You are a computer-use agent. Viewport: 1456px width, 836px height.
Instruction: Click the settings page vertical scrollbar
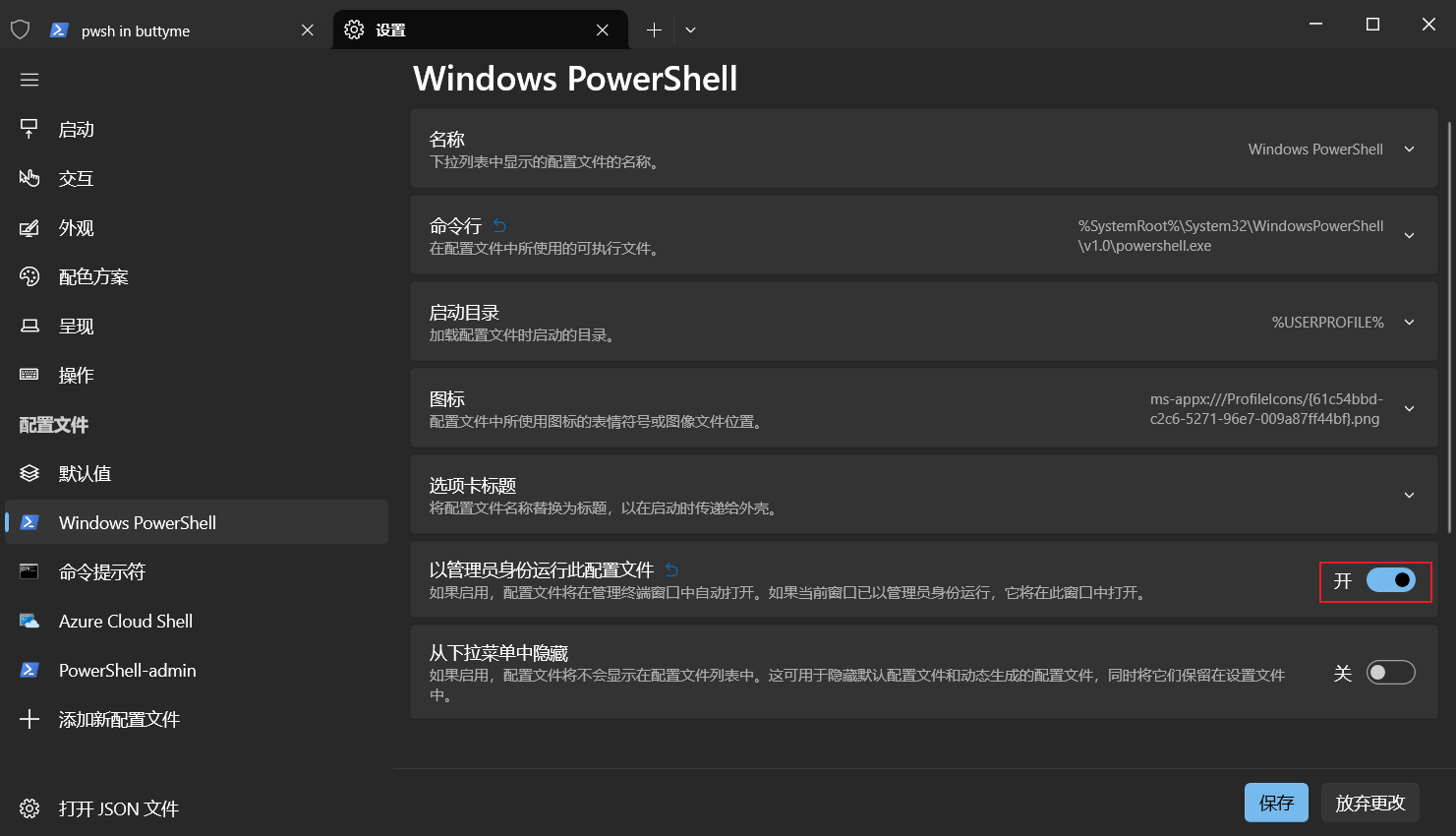tap(1449, 295)
